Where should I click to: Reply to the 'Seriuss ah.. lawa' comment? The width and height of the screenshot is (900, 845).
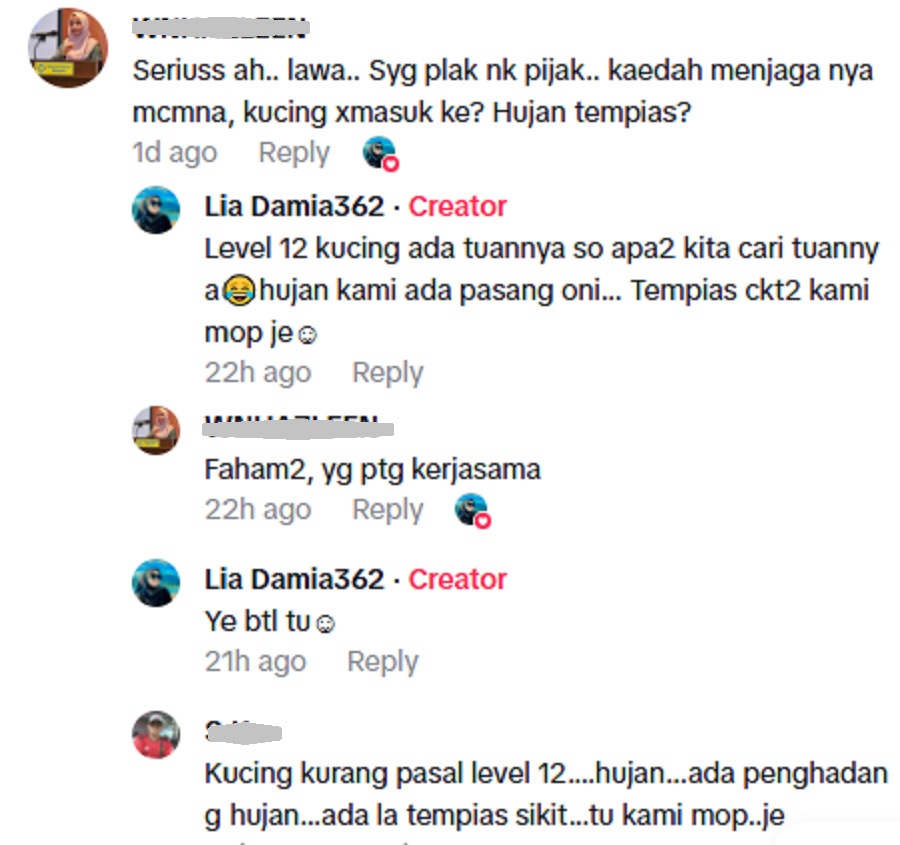294,153
